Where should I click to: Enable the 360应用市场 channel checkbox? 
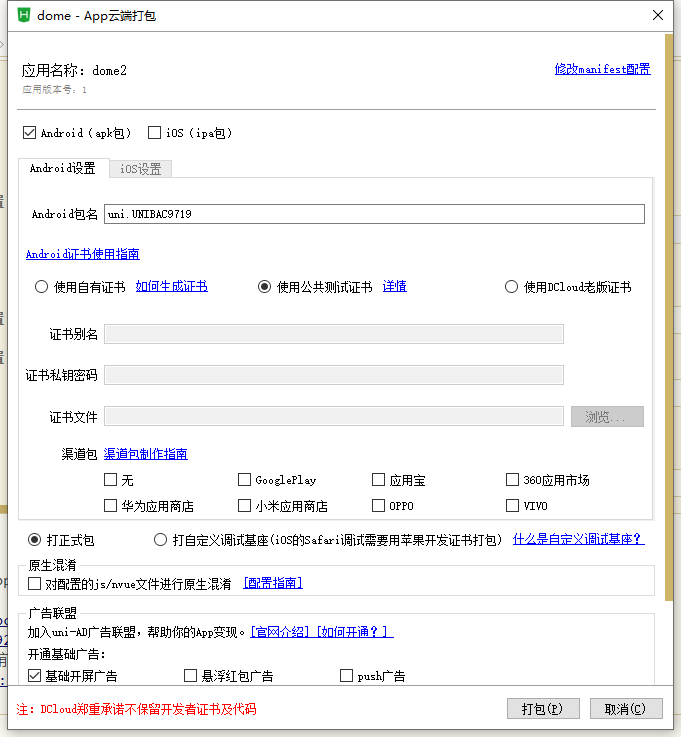coord(513,480)
